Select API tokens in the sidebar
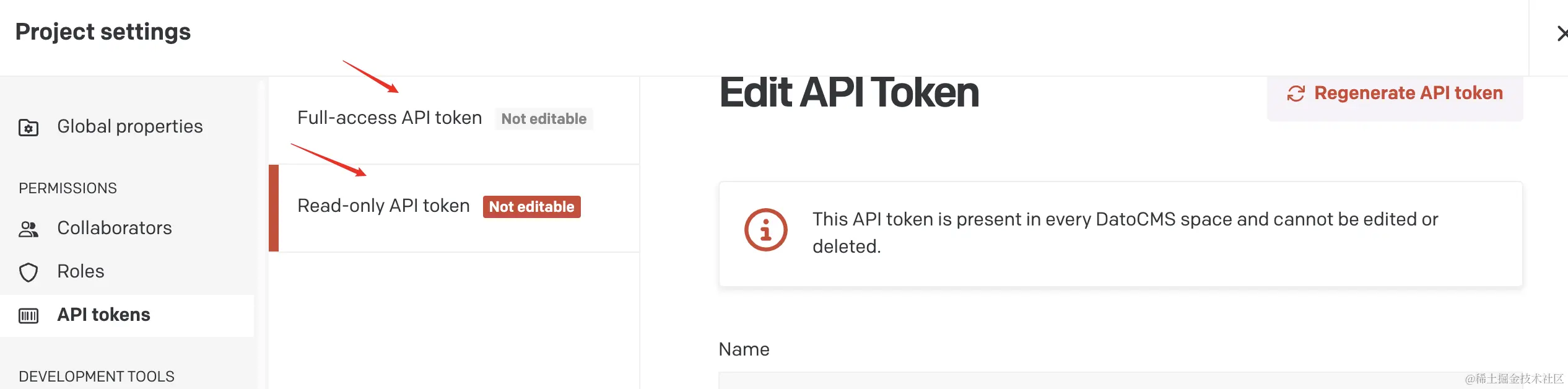 [103, 315]
